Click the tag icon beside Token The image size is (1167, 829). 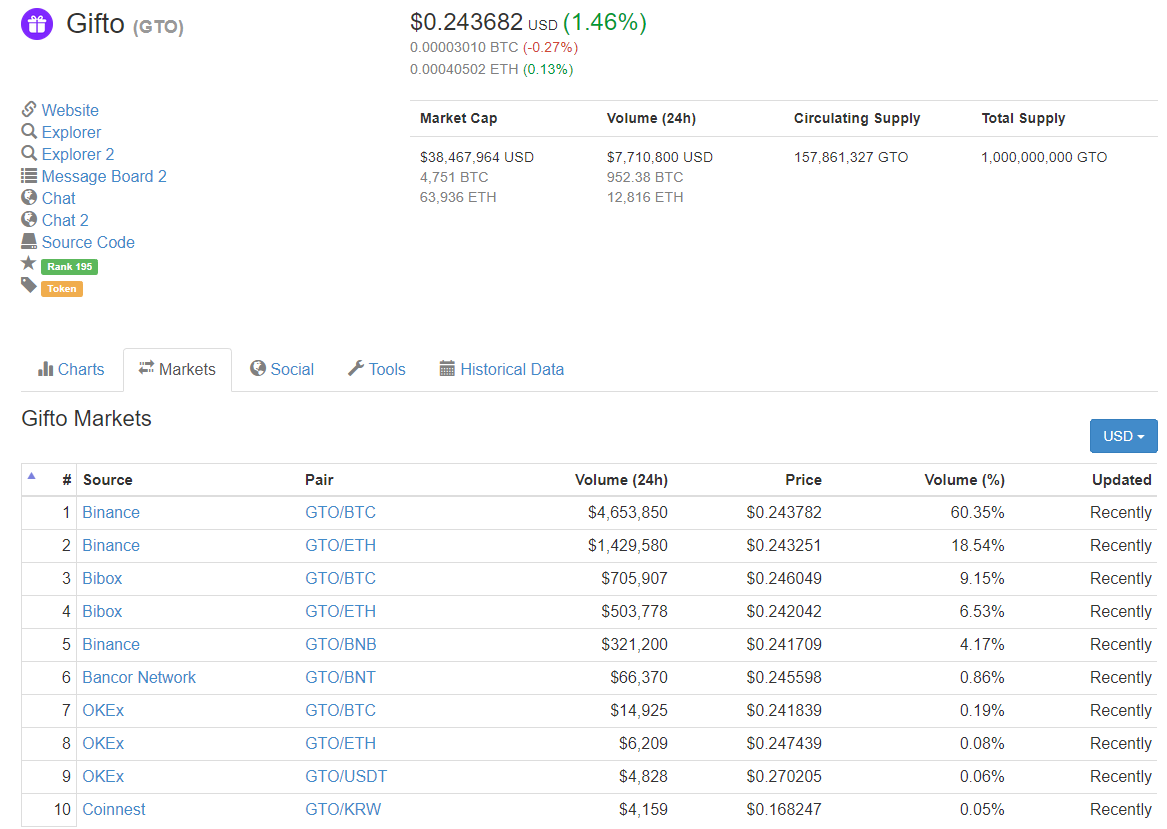[x=29, y=285]
